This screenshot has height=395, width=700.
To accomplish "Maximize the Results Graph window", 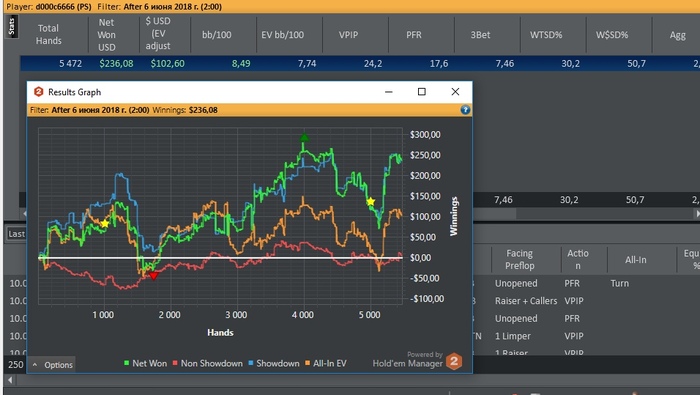I will click(421, 91).
